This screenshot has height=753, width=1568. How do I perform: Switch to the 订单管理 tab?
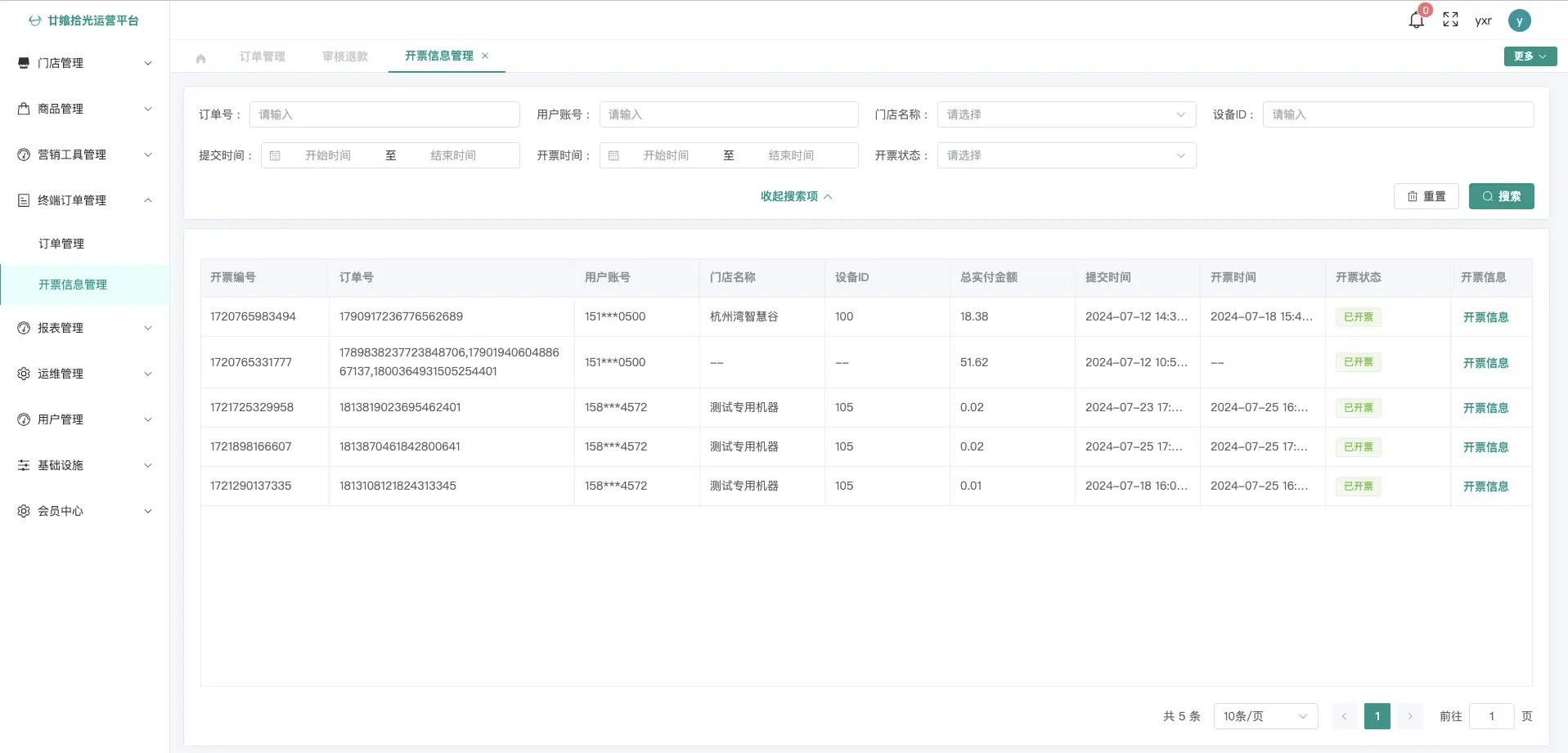263,56
